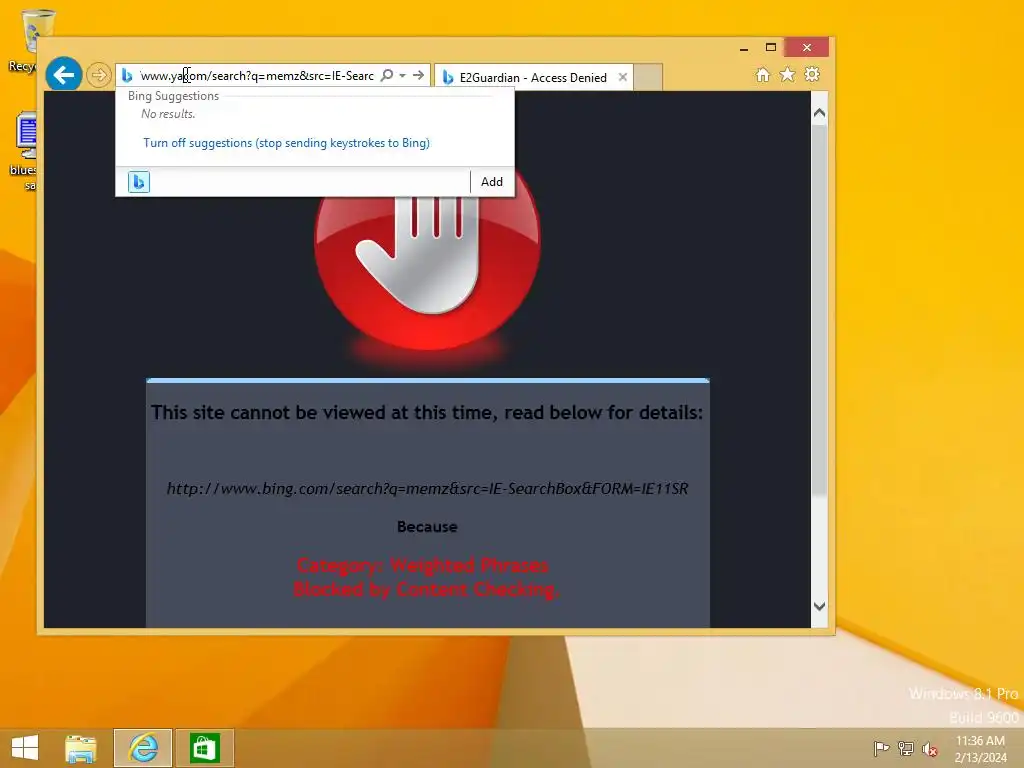
Task: Select the blue desktop file icon
Action: [25, 152]
